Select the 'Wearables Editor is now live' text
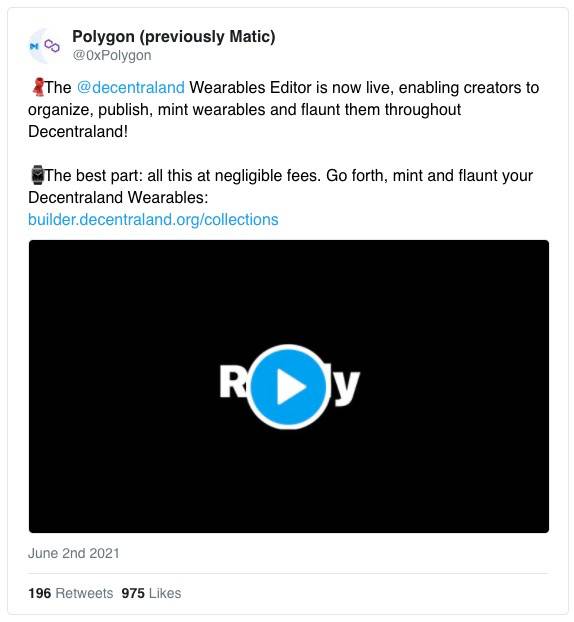This screenshot has width=574, height=622. [291, 87]
